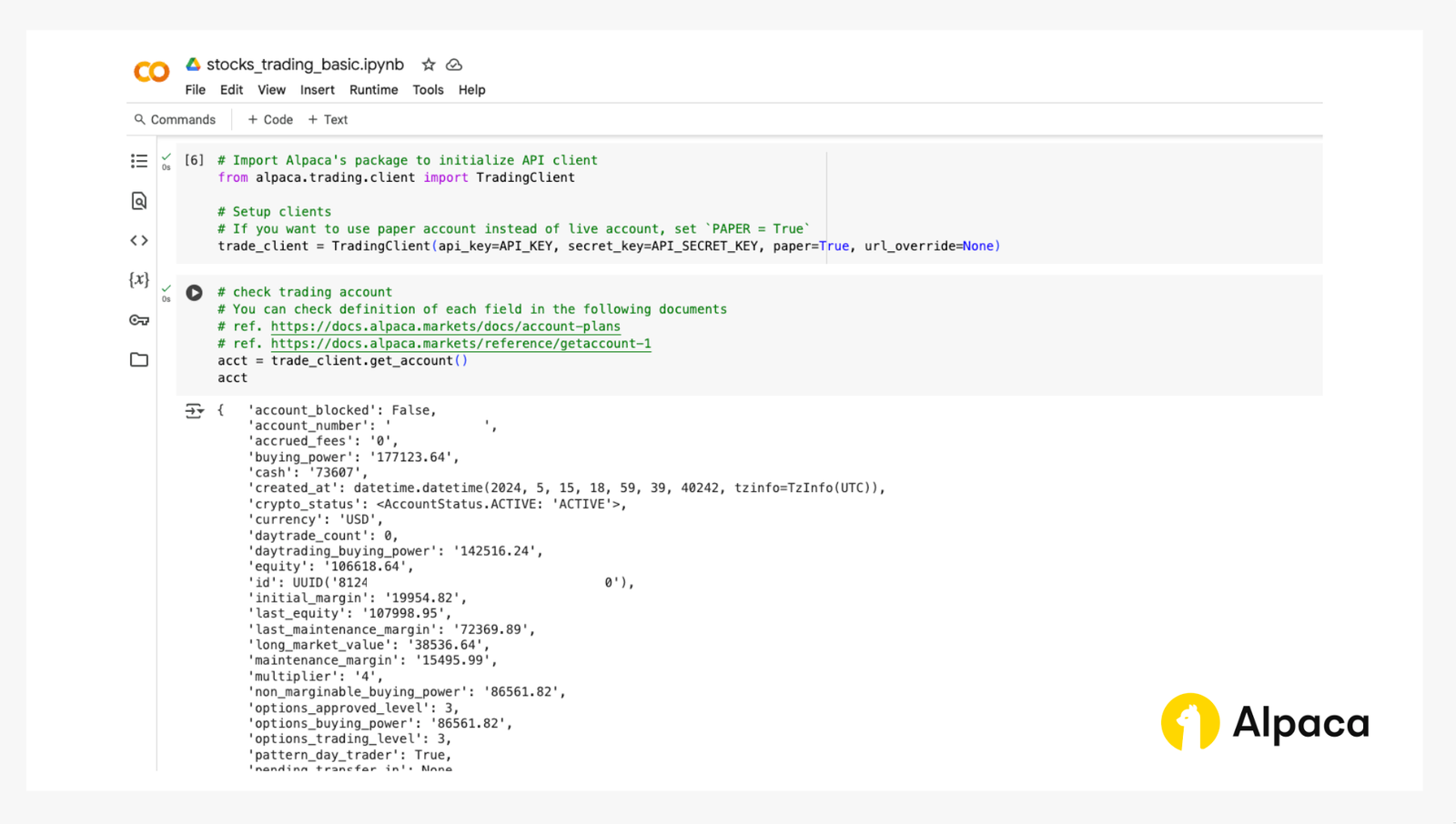Open the table of contents panel
The width and height of the screenshot is (1456, 824).
point(138,161)
